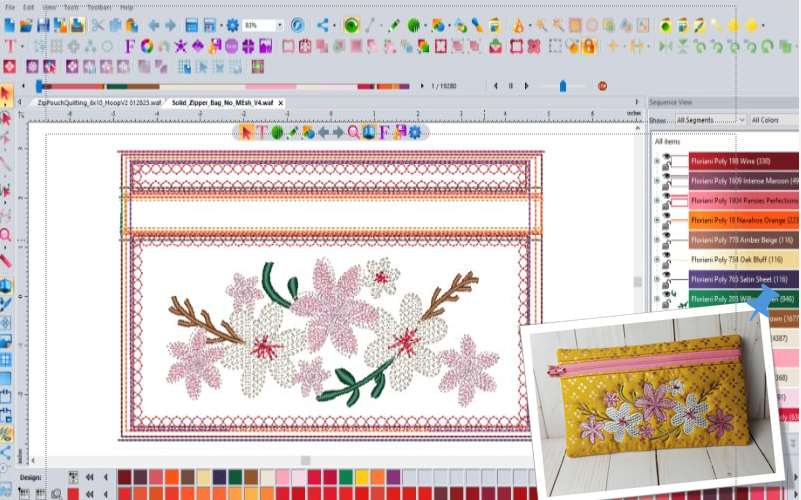Select the Text lettering tool
This screenshot has width=801, height=500.
click(x=11, y=46)
